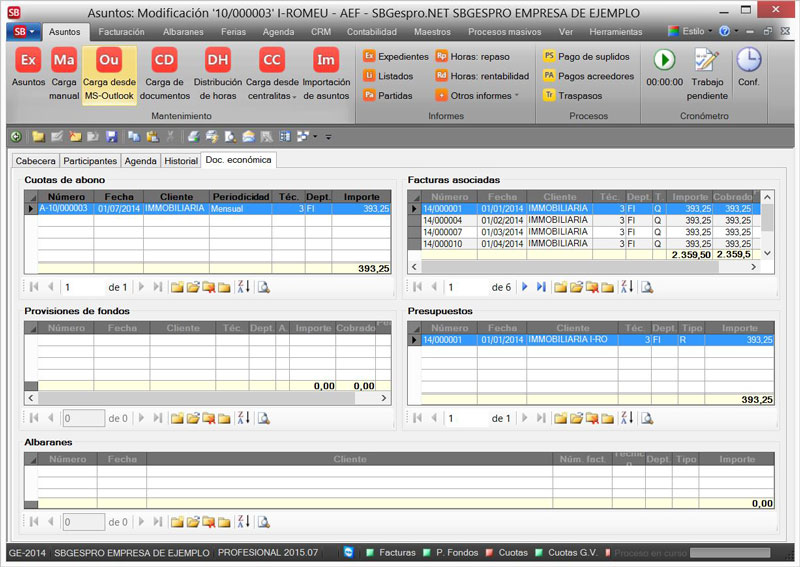
Task: Sort Cuotas de abono list A-Z
Action: tap(243, 287)
